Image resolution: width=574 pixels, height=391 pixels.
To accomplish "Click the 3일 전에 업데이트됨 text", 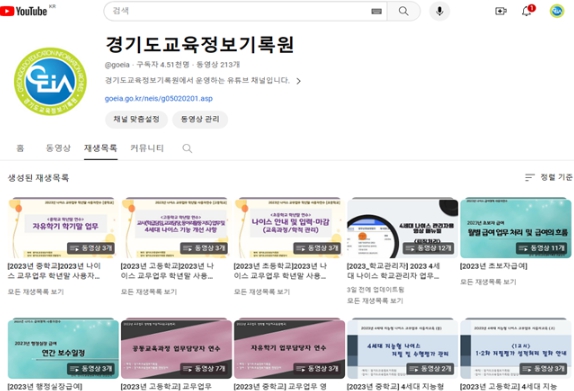I will point(375,290).
